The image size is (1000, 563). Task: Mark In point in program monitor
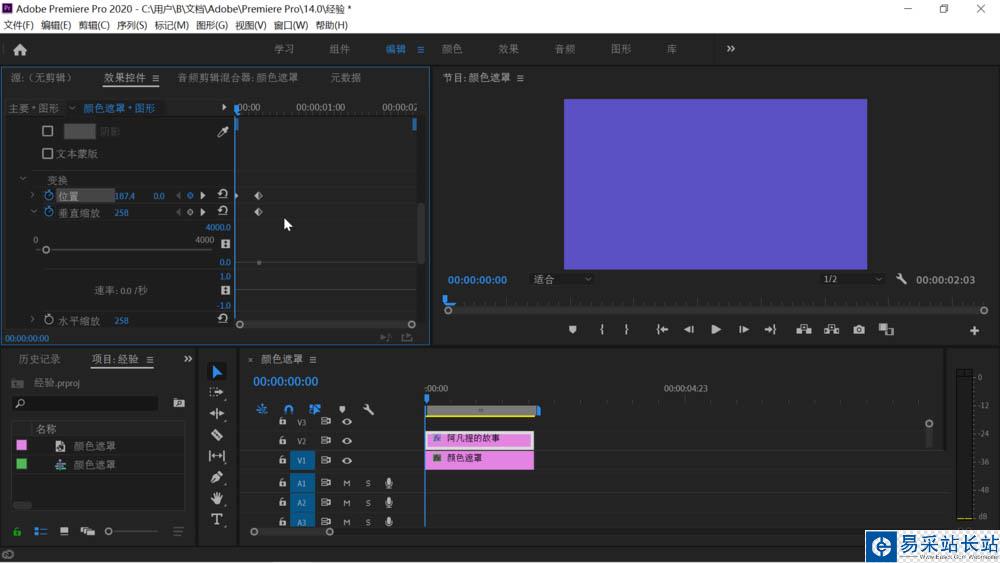(602, 330)
